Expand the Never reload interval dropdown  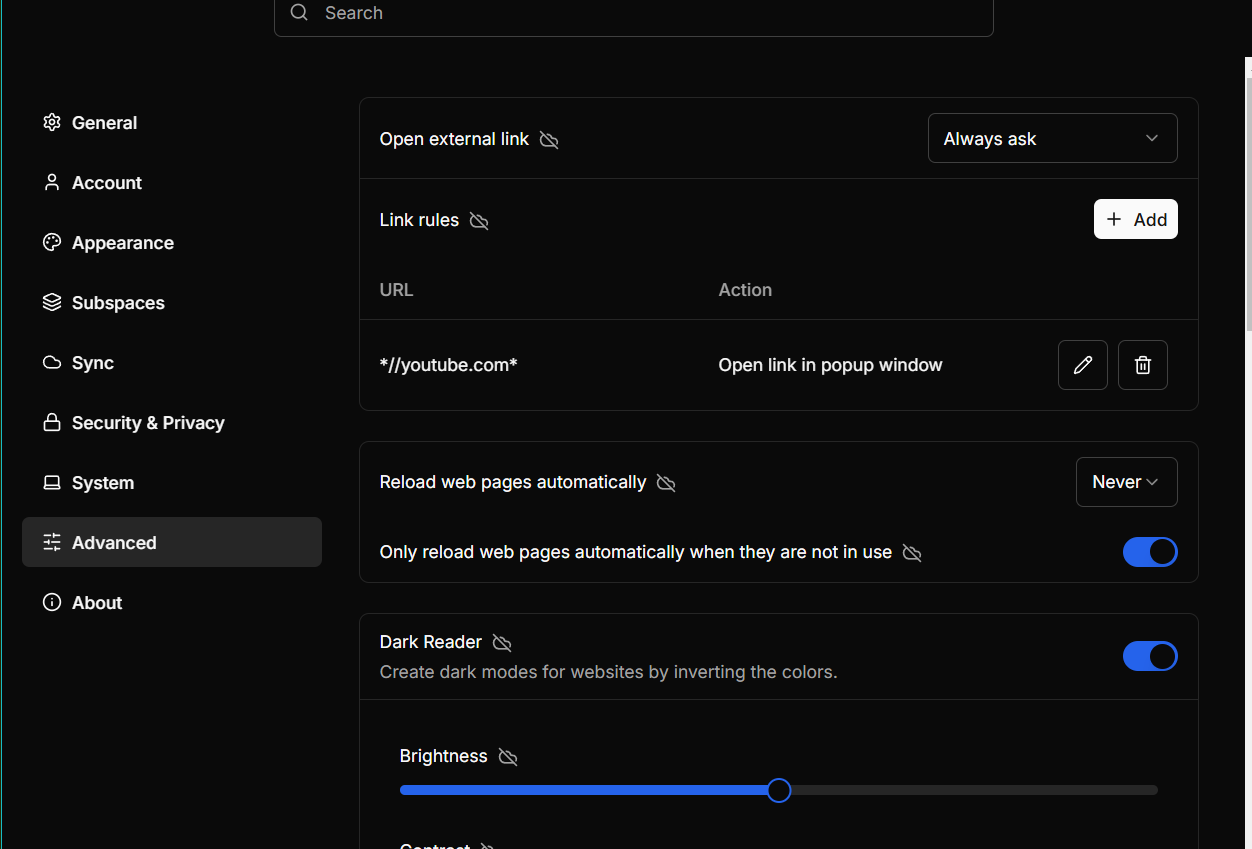1126,482
